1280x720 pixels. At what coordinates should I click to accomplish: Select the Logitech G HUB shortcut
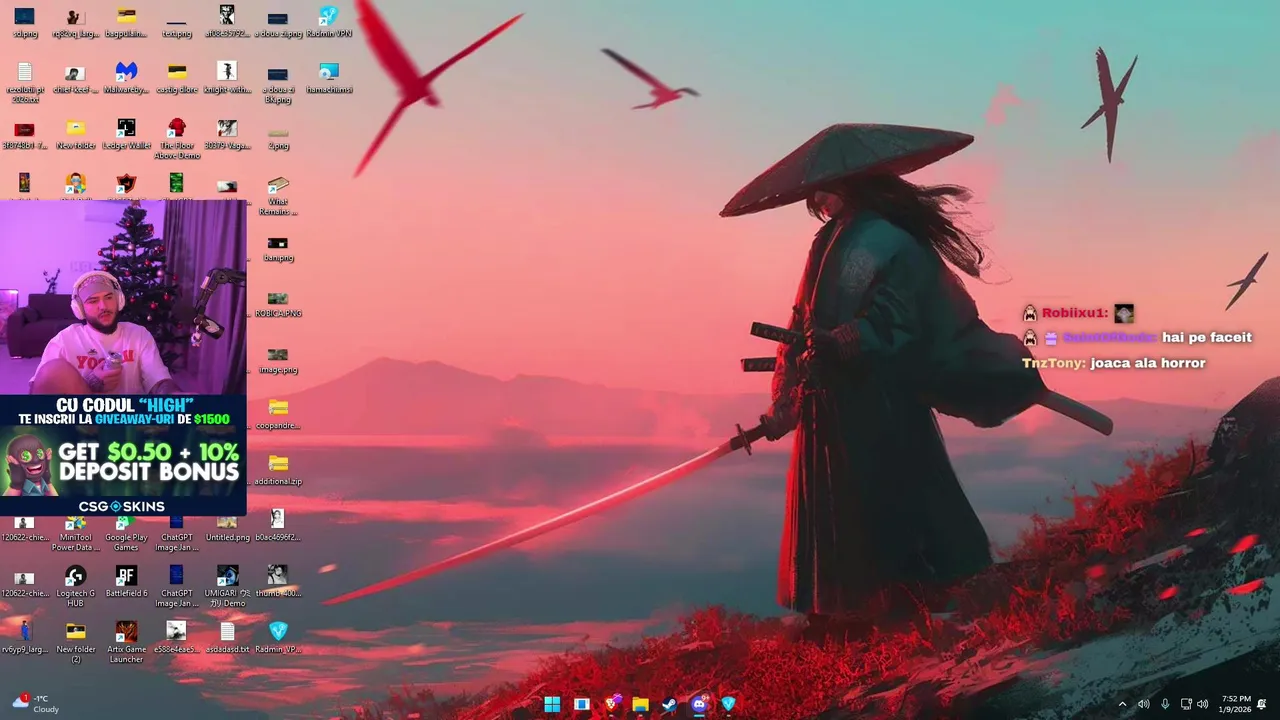coord(75,586)
